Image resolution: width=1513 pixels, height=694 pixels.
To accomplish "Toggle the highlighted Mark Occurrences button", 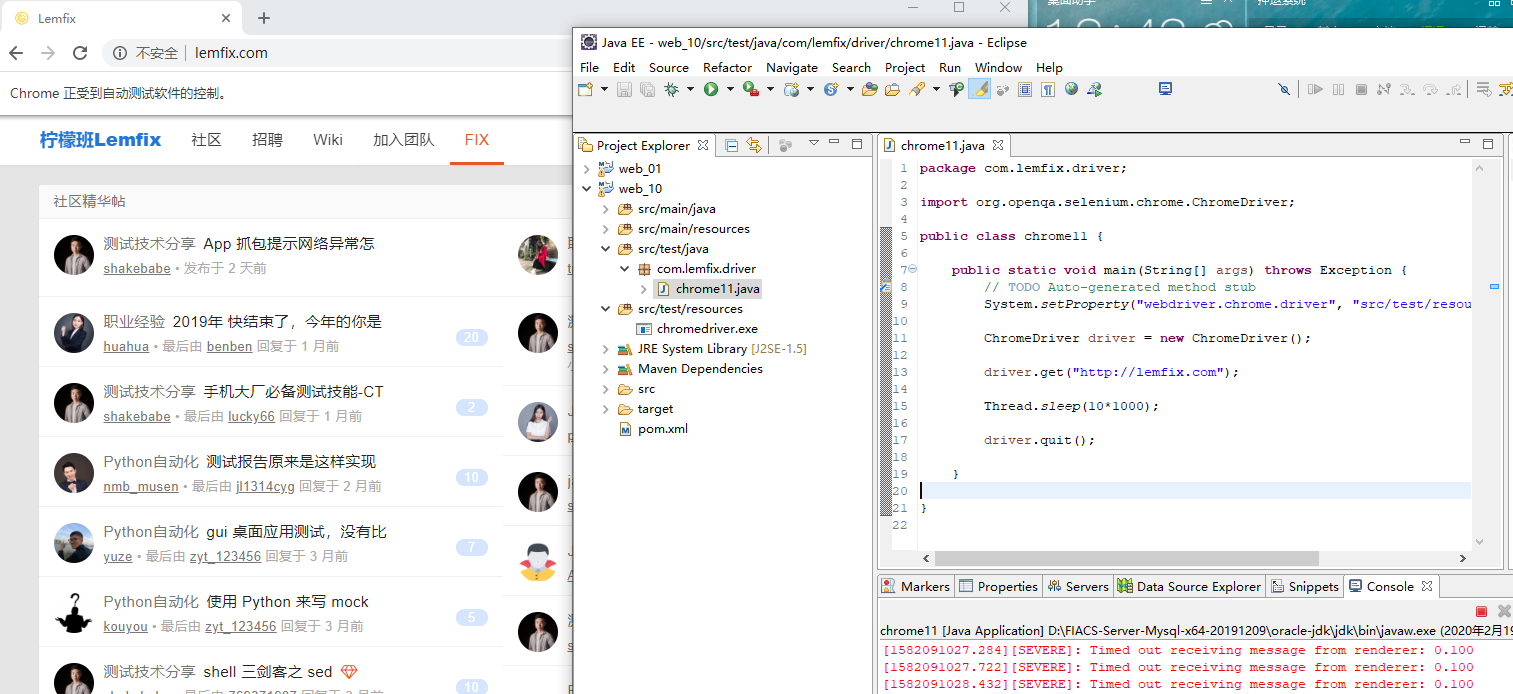I will [980, 90].
